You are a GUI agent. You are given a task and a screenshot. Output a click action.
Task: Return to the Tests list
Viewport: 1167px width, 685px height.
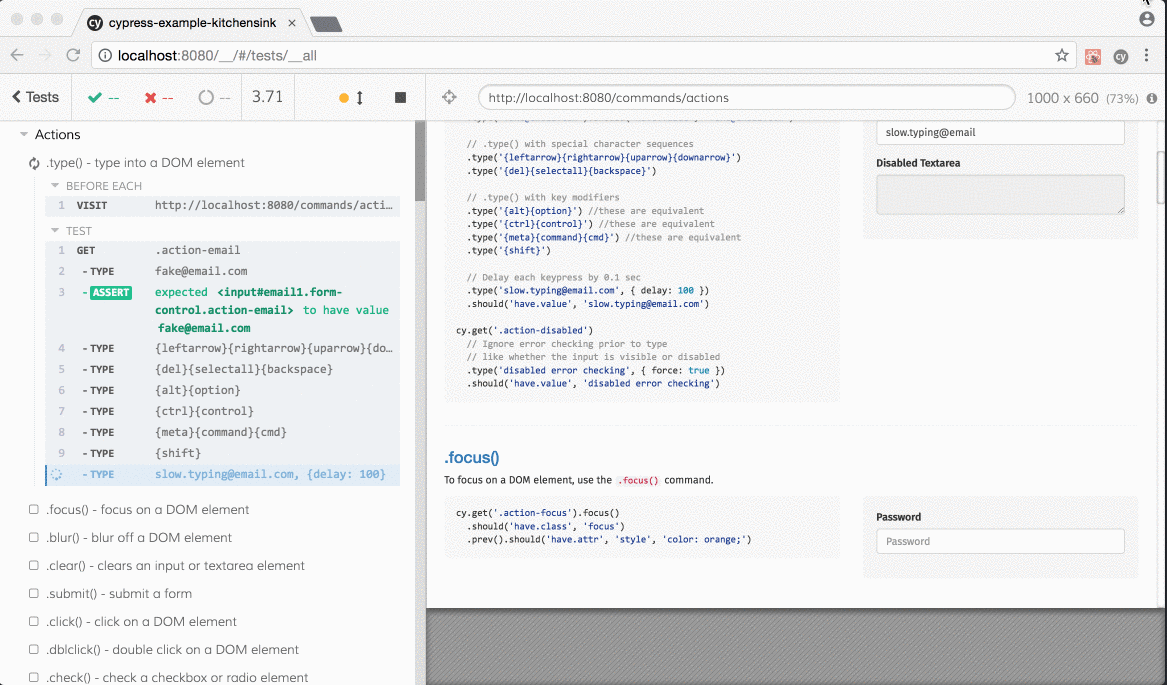[x=35, y=97]
